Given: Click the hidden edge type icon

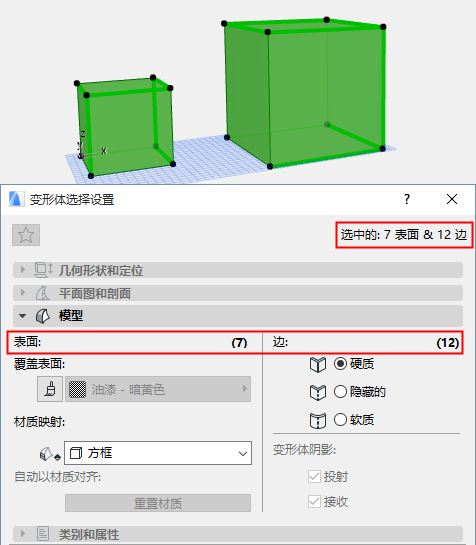Looking at the screenshot, I should click(x=318, y=392).
